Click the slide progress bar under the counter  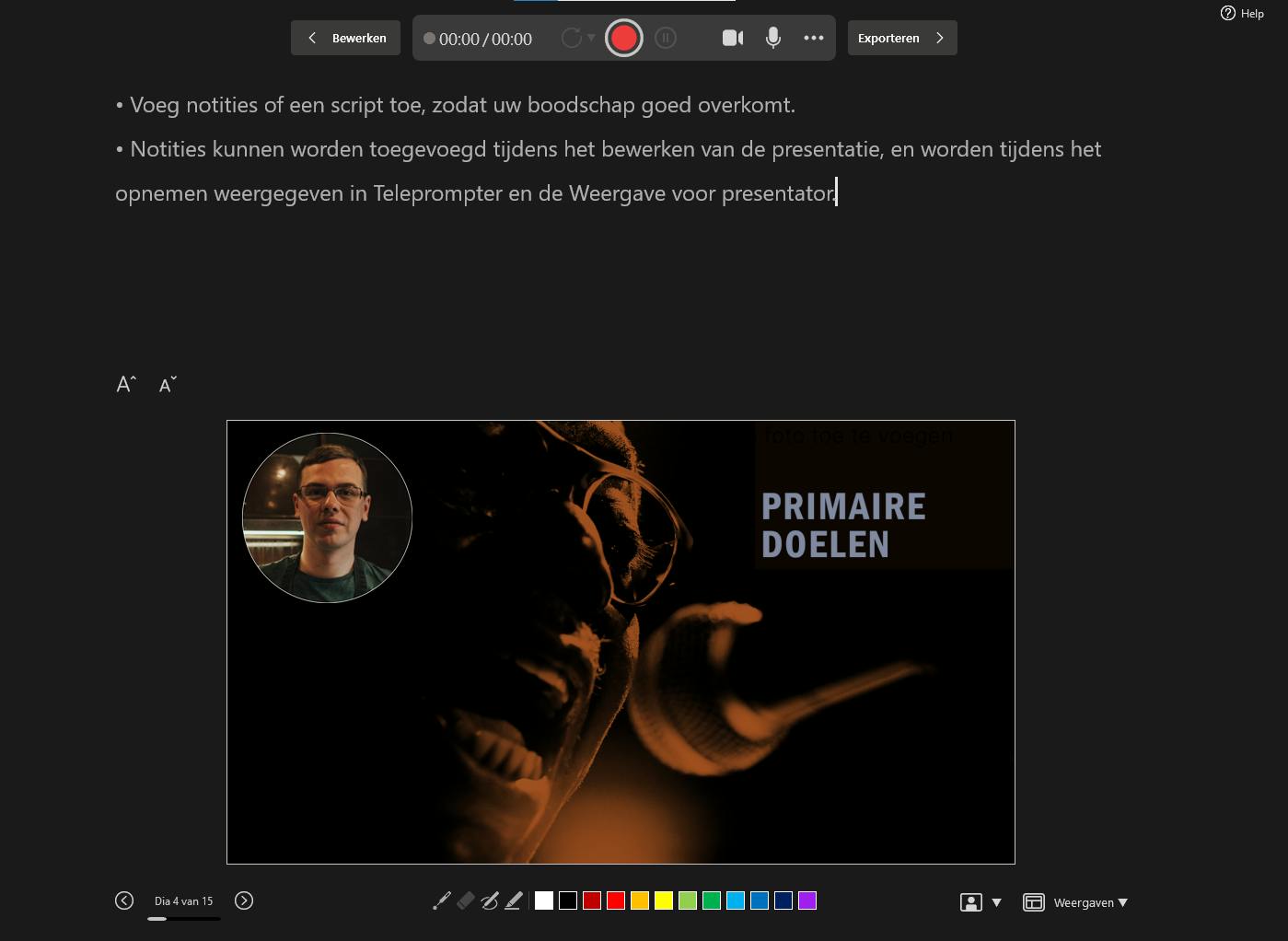(183, 918)
